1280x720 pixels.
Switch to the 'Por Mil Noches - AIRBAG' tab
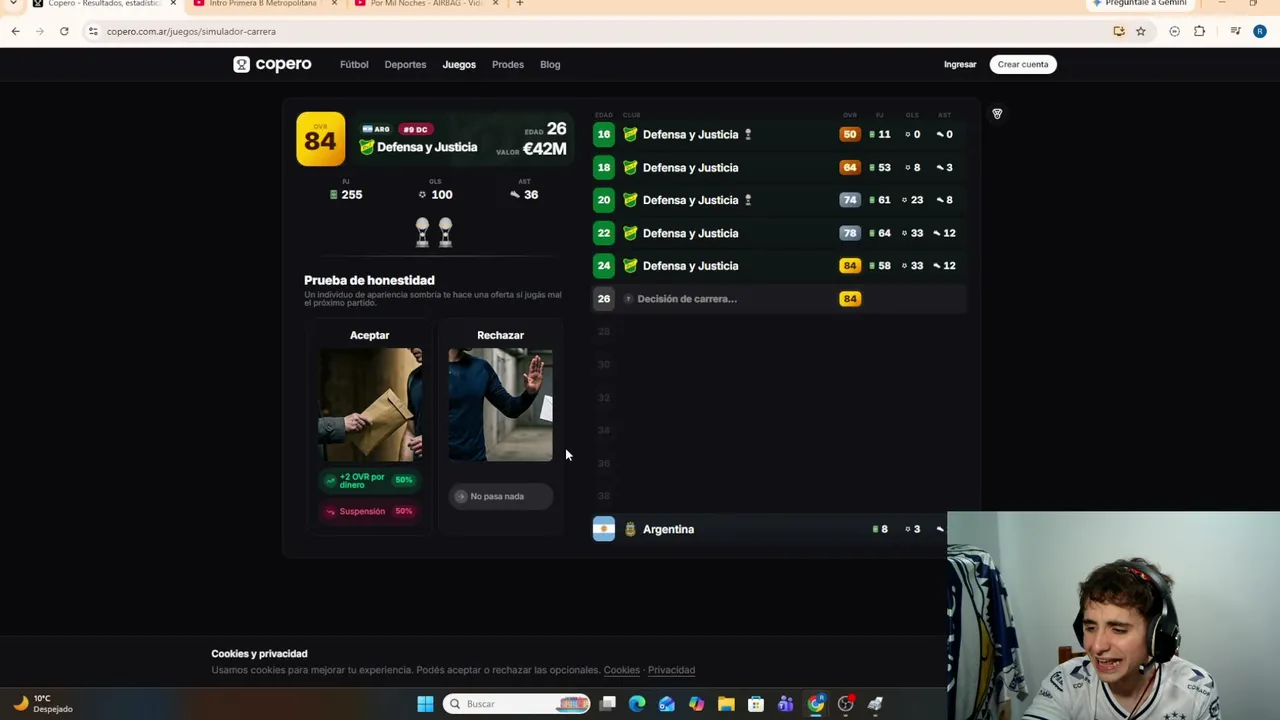tap(425, 4)
